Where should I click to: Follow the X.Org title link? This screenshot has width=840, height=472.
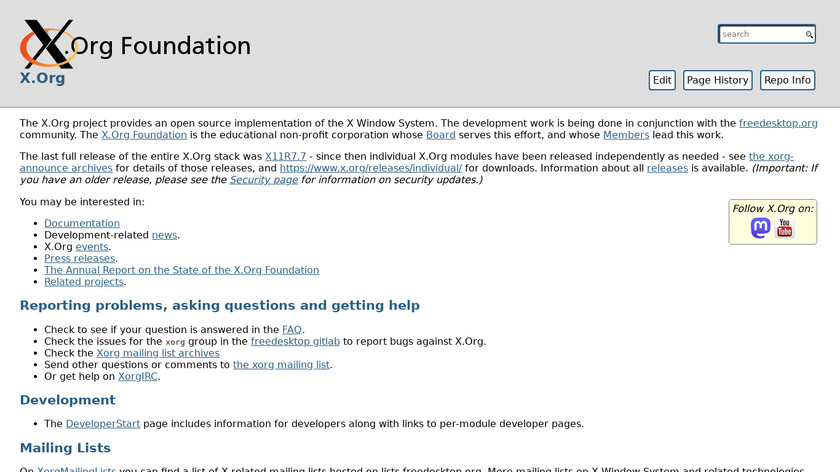tap(42, 78)
